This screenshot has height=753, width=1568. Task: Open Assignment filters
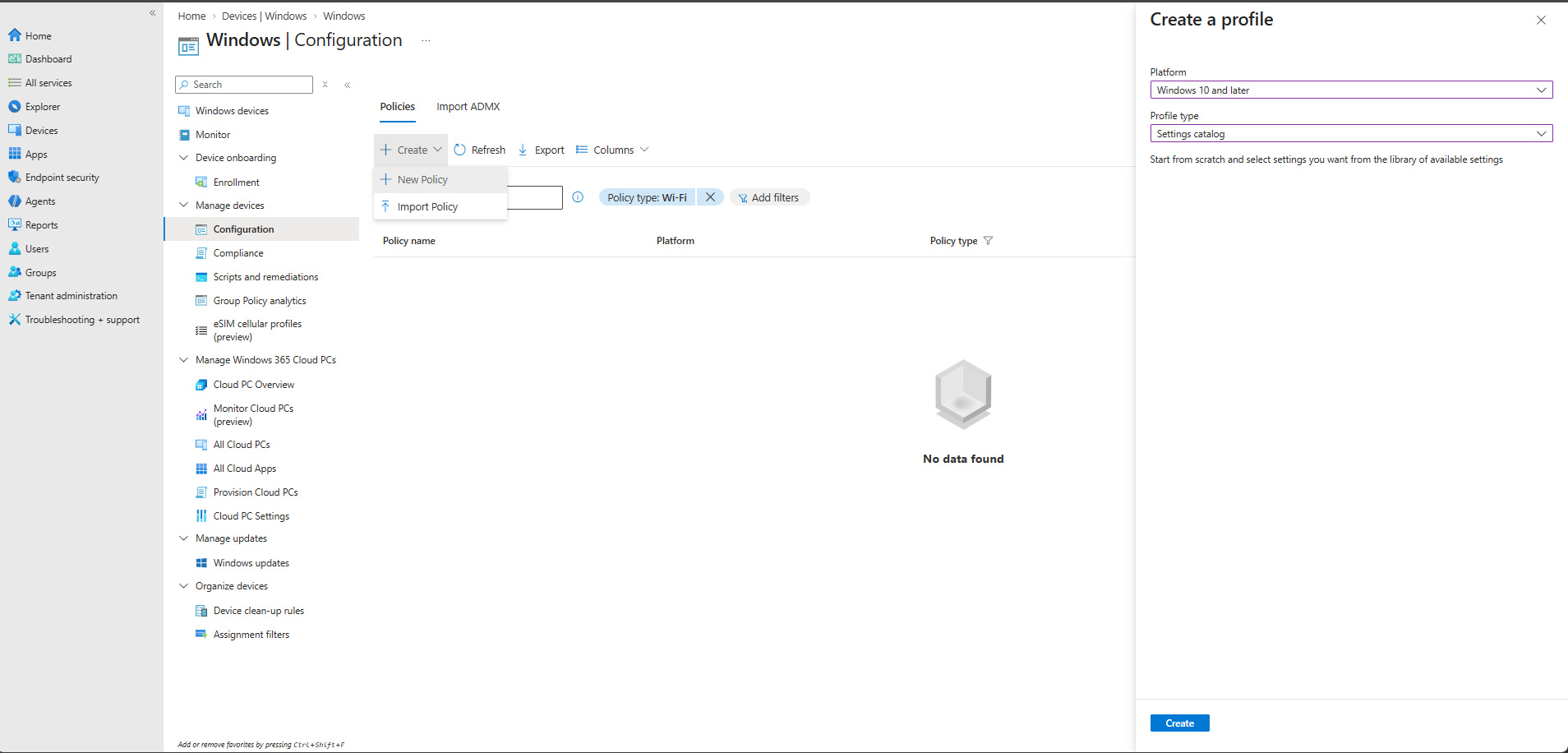click(251, 635)
